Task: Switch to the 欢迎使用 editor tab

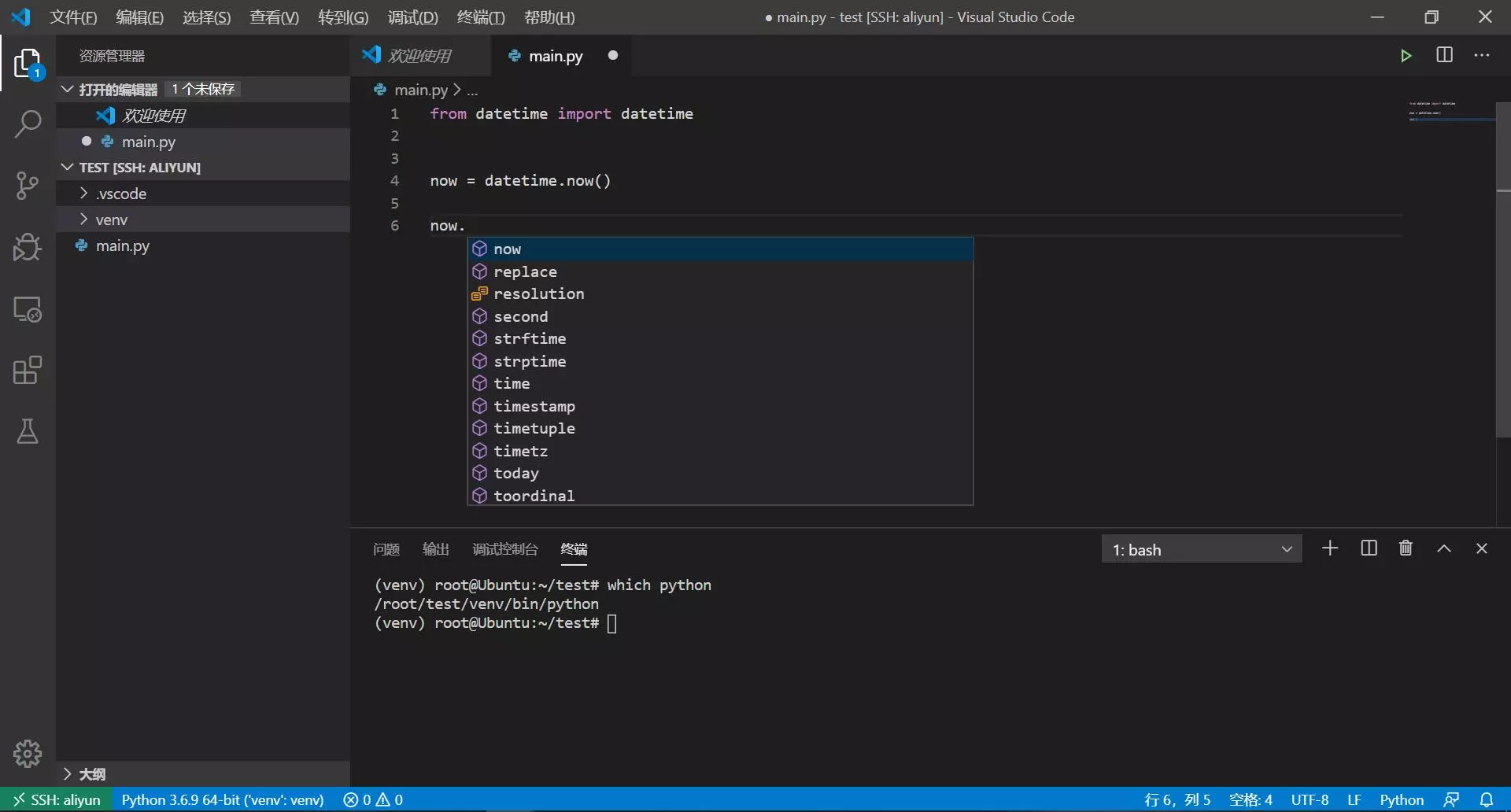Action: [420, 56]
